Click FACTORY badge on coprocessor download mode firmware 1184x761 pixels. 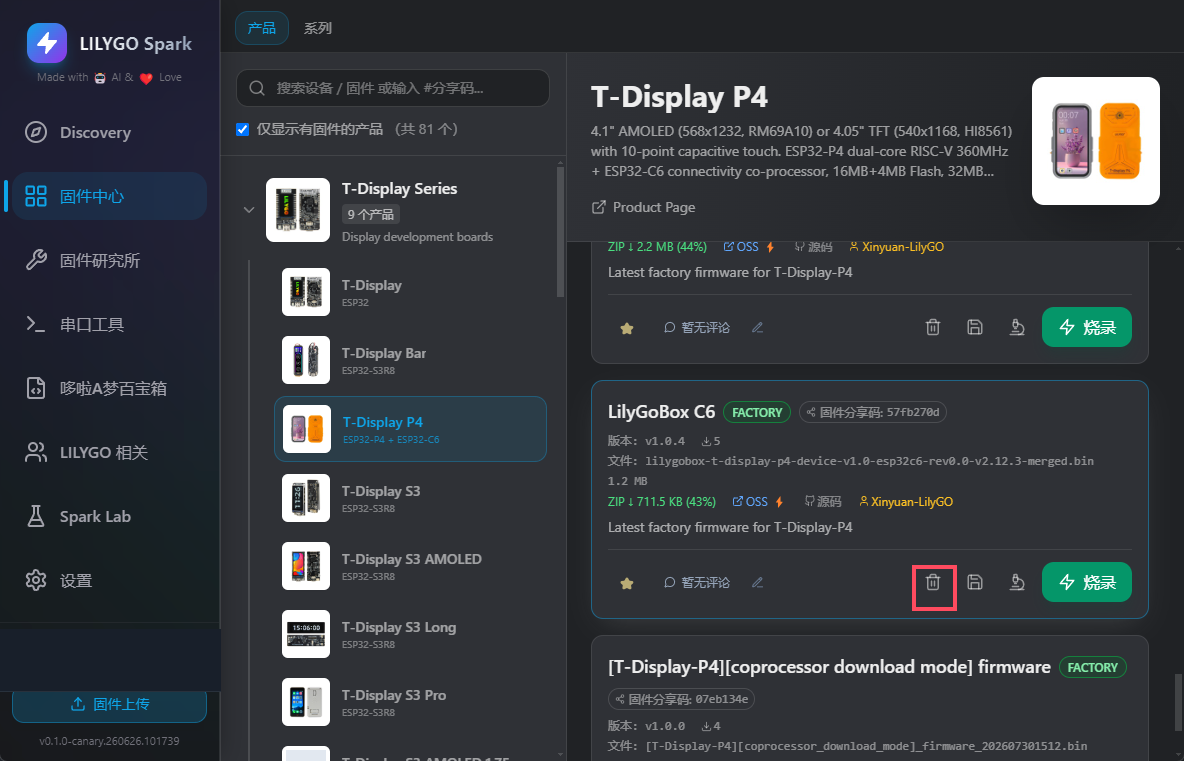pos(1092,667)
